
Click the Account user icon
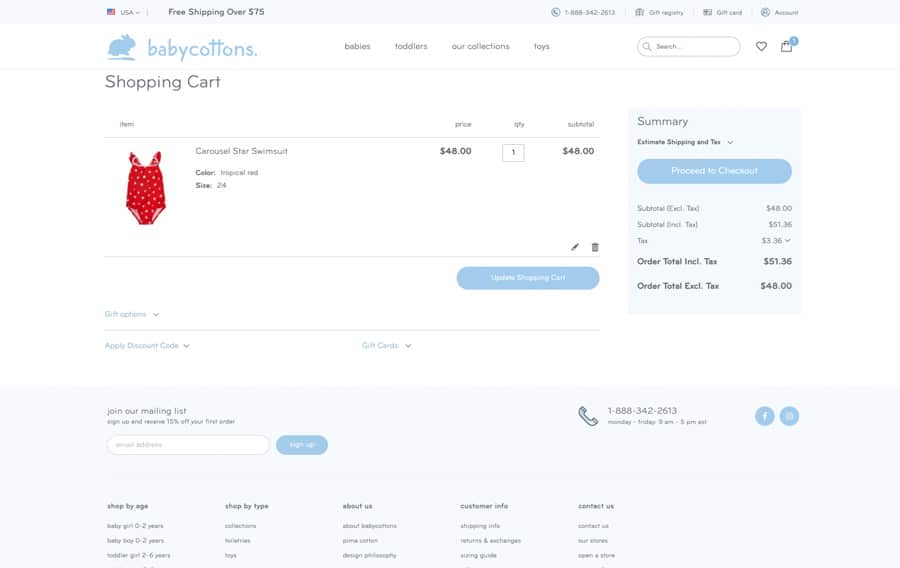pos(766,13)
